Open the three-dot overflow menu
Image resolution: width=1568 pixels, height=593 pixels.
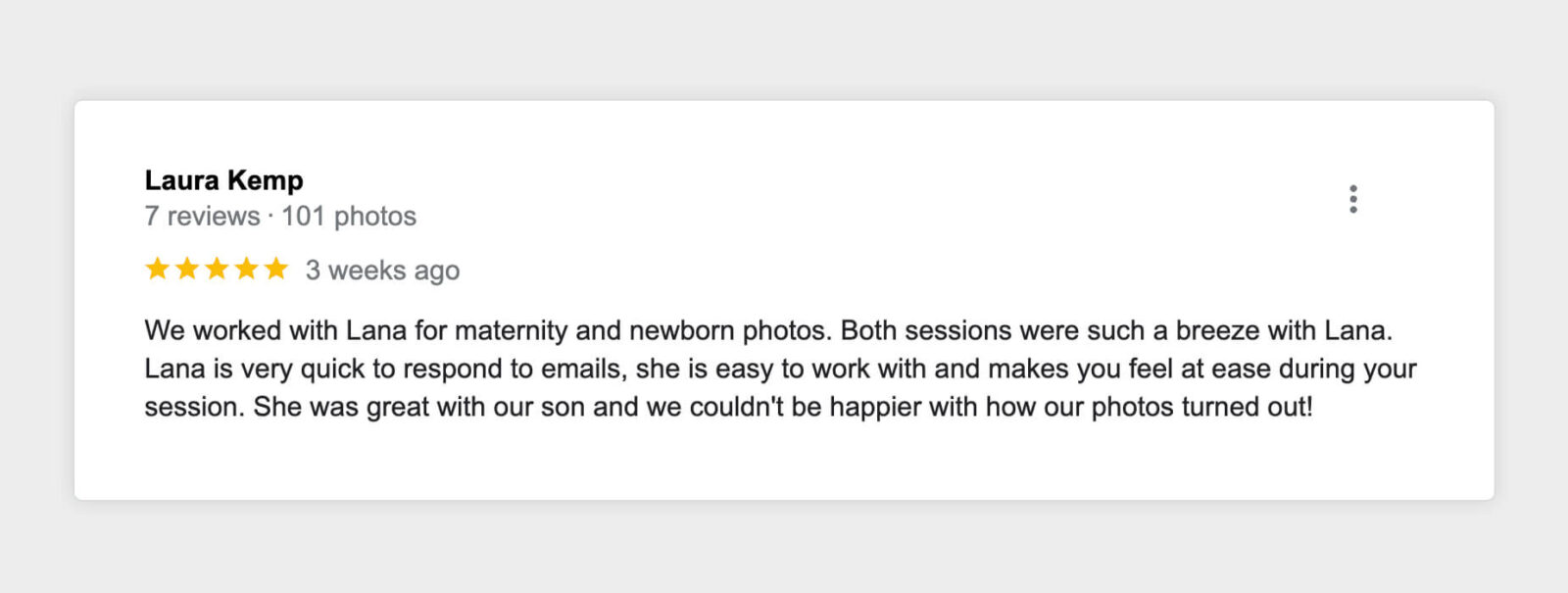(1353, 199)
